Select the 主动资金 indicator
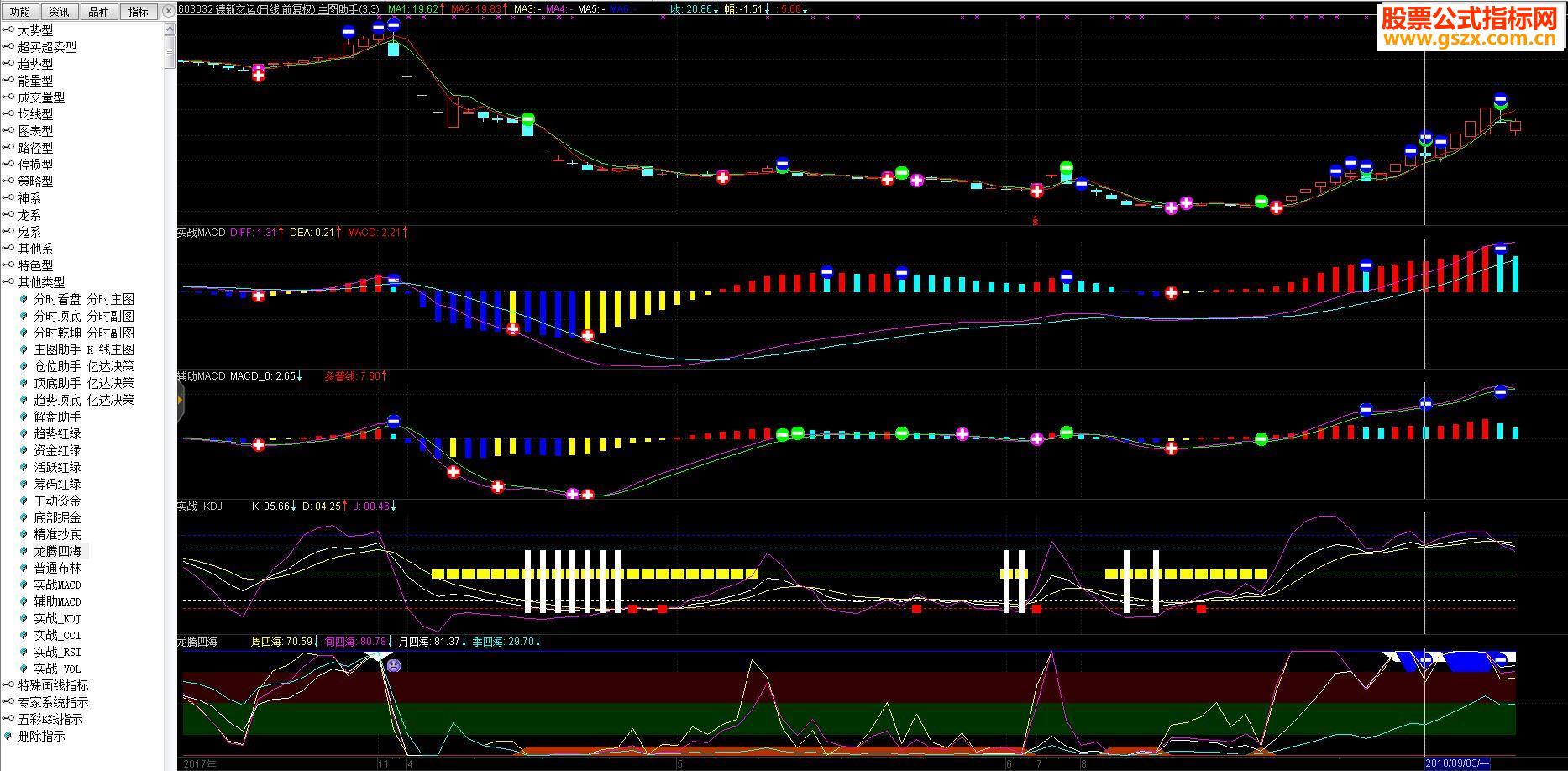Image resolution: width=1568 pixels, height=771 pixels. pyautogui.click(x=57, y=501)
